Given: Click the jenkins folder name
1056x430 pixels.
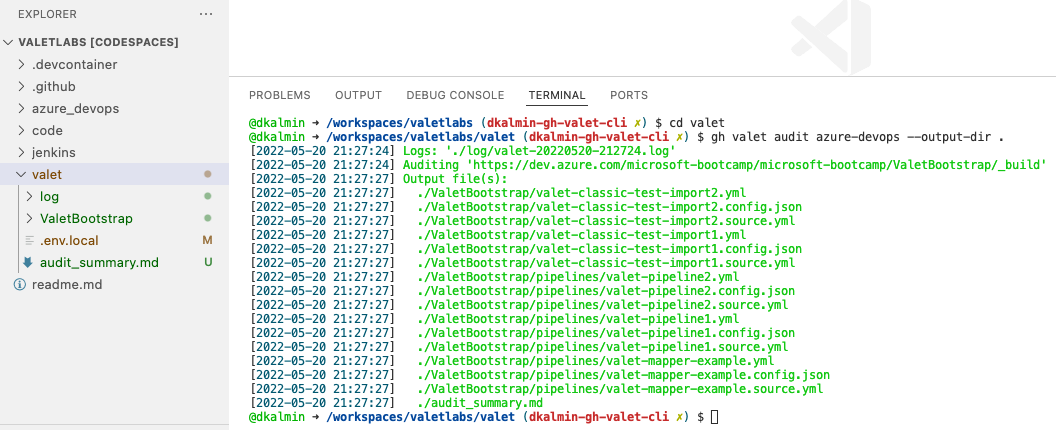Looking at the screenshot, I should tap(54, 152).
